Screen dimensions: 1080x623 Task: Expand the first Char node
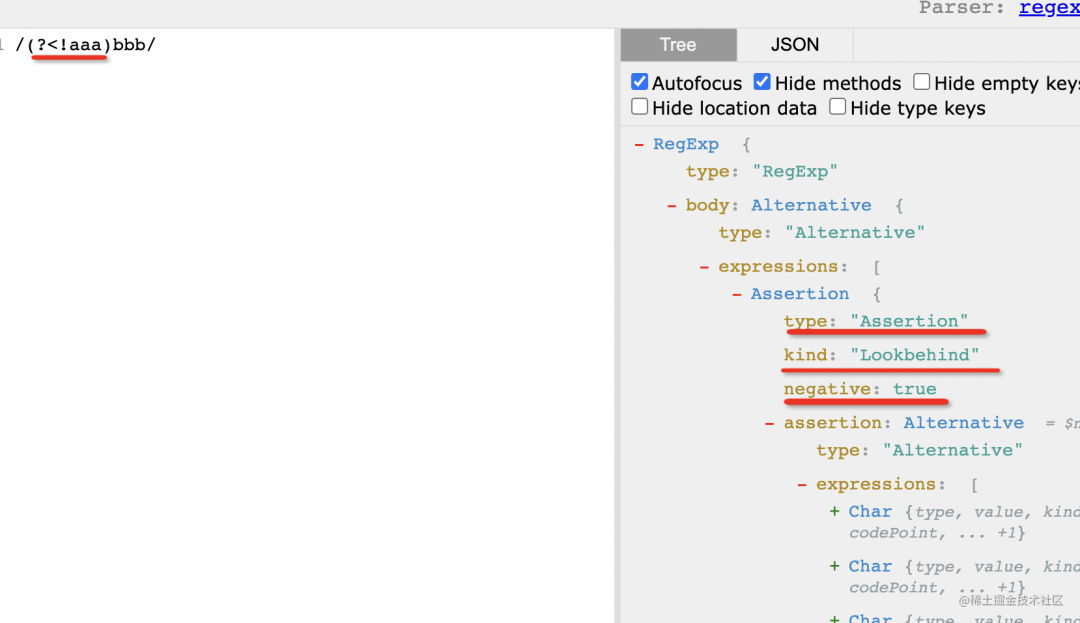tap(834, 511)
